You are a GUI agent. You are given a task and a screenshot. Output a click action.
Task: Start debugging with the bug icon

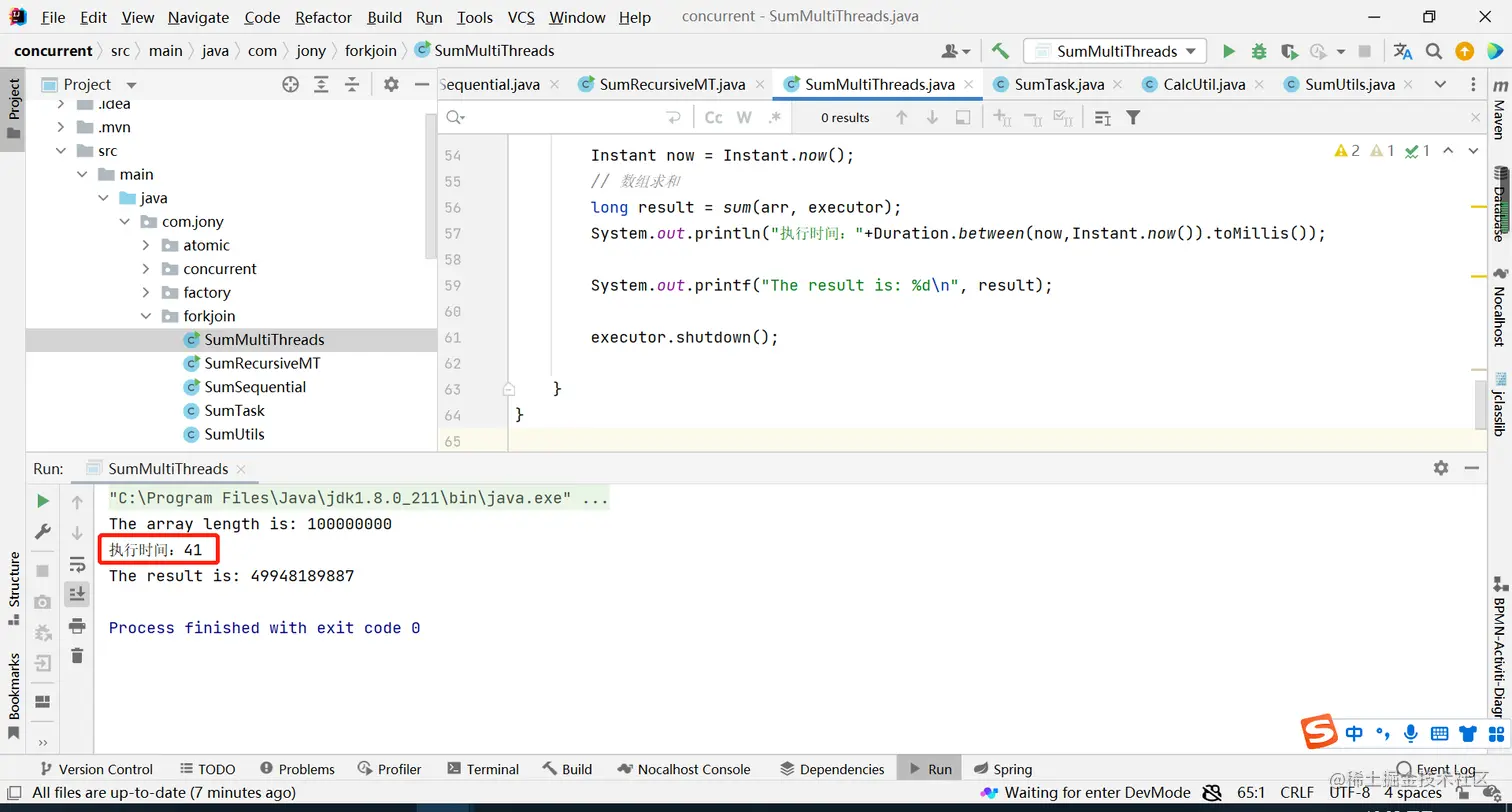pyautogui.click(x=1259, y=51)
